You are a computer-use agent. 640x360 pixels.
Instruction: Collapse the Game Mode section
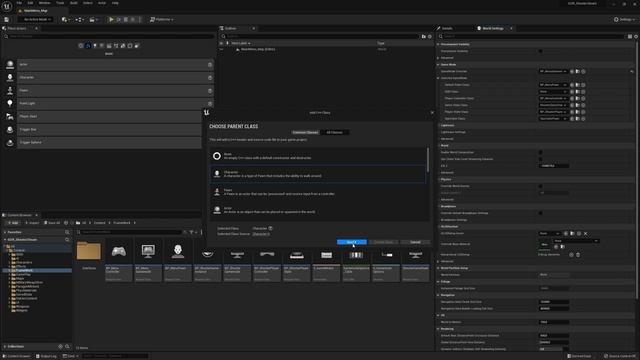click(438, 64)
